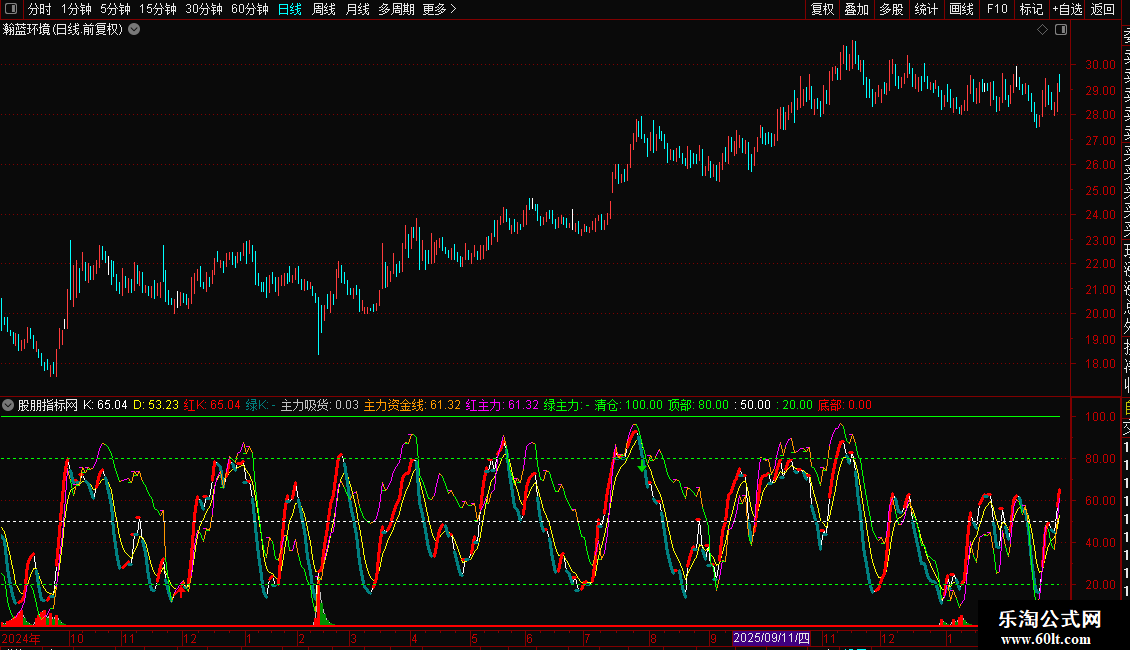Expand the 更多 period options
This screenshot has width=1130, height=650.
pyautogui.click(x=440, y=9)
